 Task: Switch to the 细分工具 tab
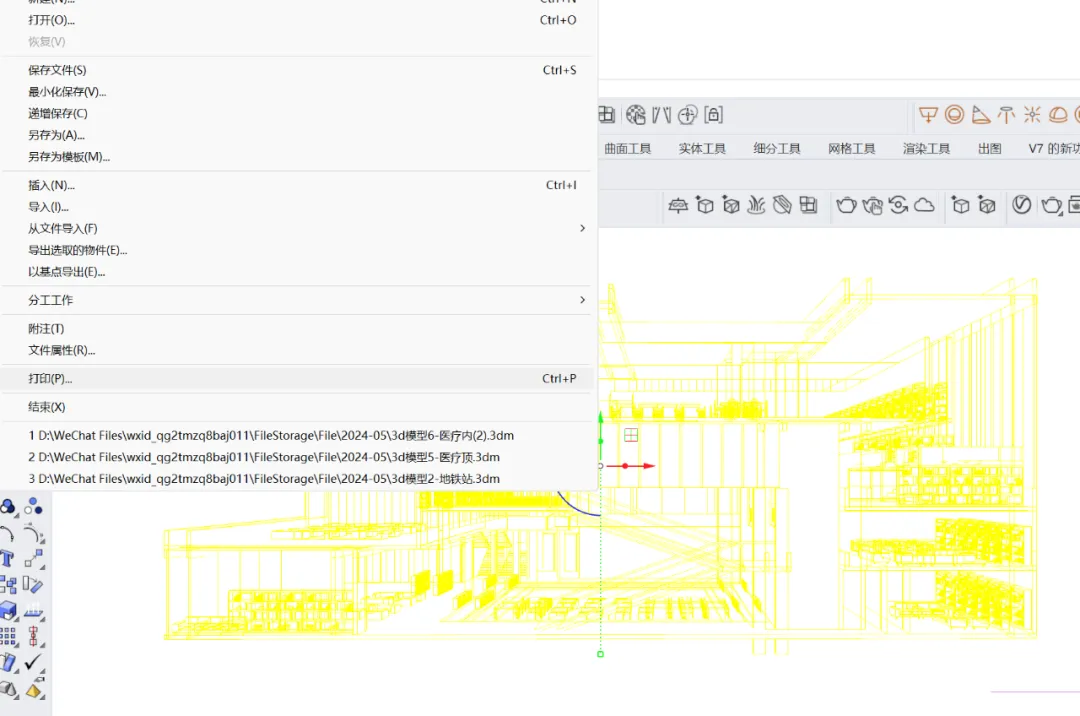(x=777, y=148)
